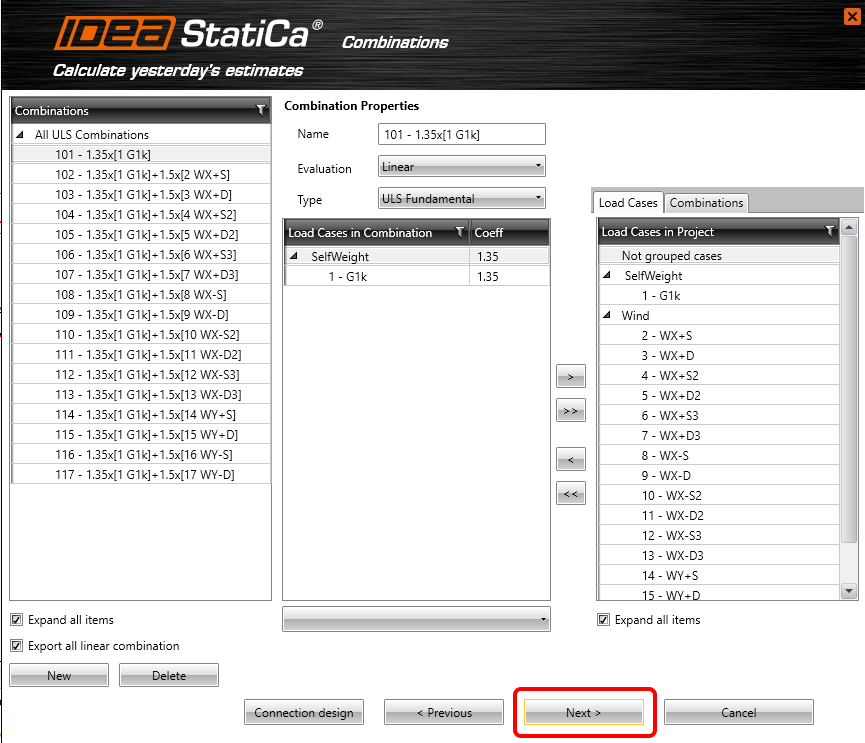The image size is (865, 743).
Task: Select 1 - G1k row in Load Cases in Combination
Action: tap(377, 276)
